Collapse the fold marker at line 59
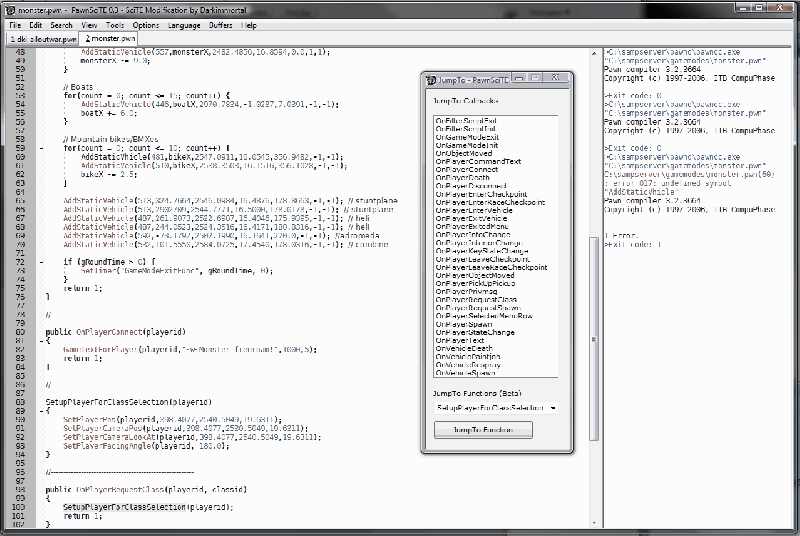 tap(40, 148)
